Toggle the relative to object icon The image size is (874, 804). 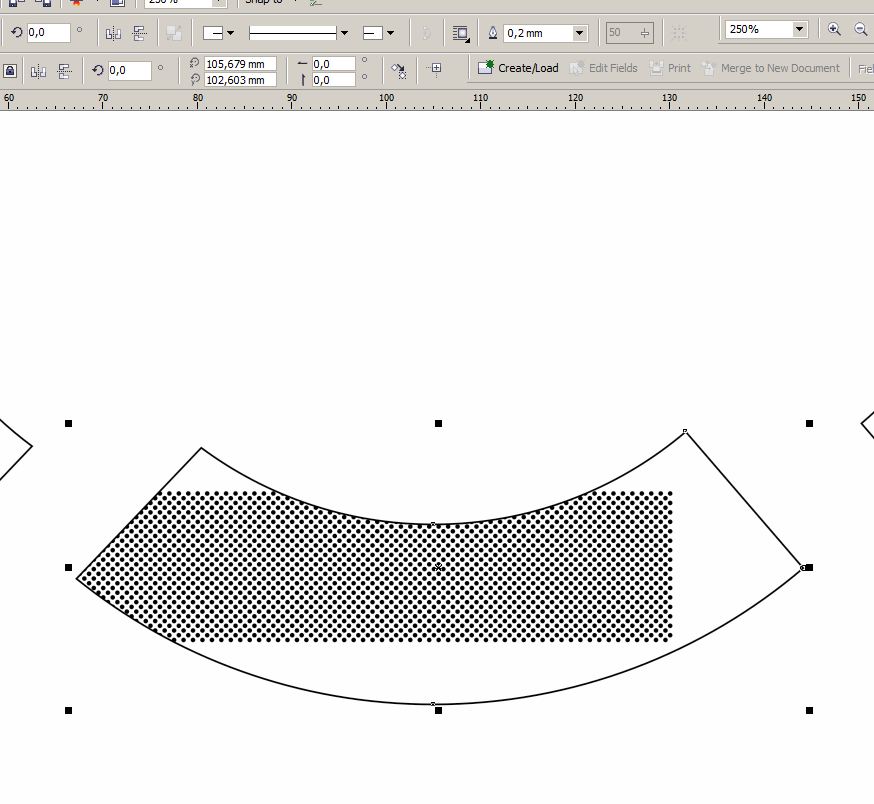435,68
